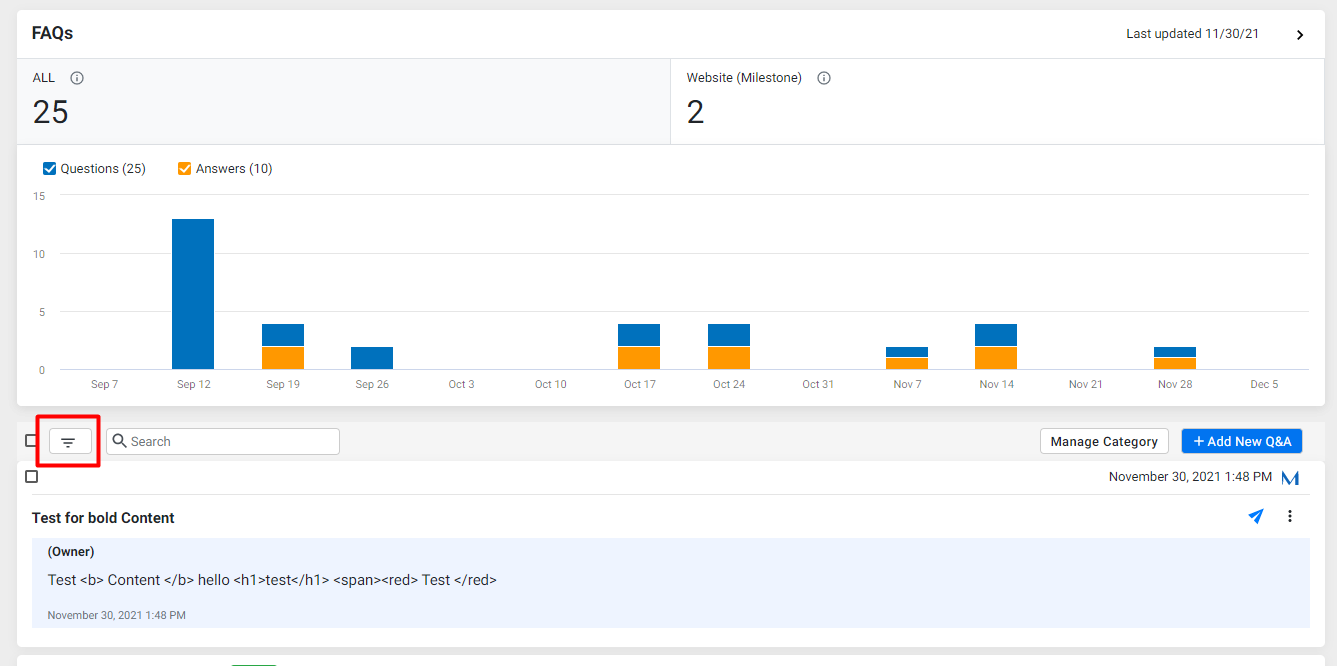Tick the select-all checkbox beside filter
The image size is (1337, 666).
[x=32, y=441]
